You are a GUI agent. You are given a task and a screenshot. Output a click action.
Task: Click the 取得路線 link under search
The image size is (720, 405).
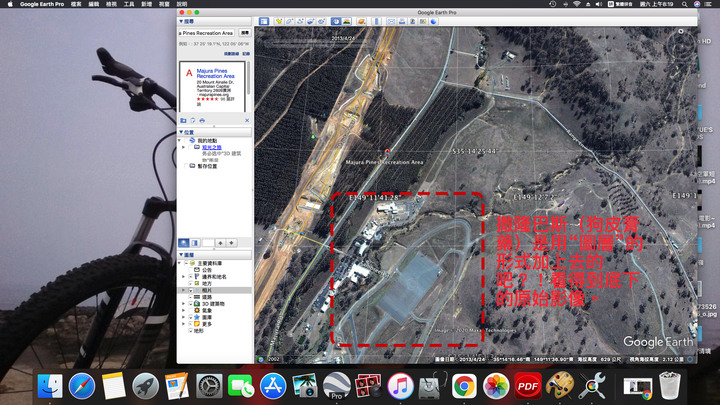click(231, 54)
